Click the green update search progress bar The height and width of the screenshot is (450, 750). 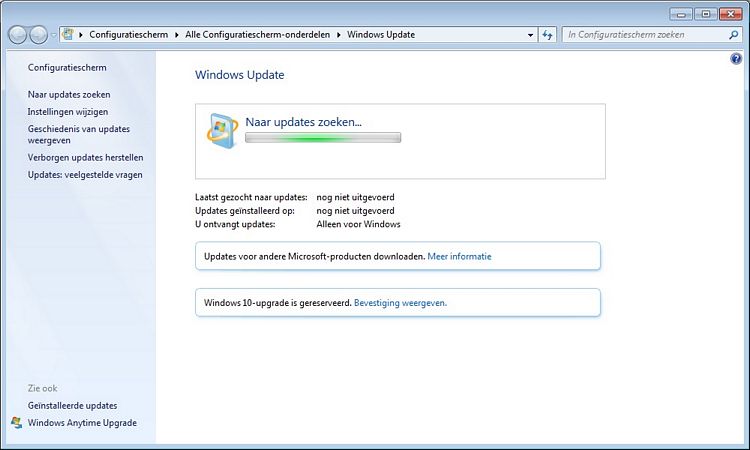[323, 138]
